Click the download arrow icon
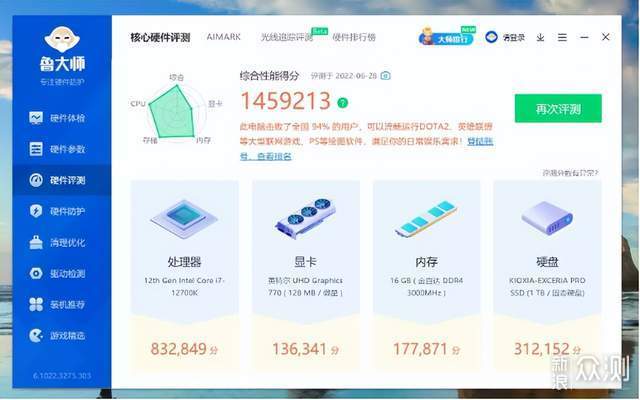The width and height of the screenshot is (640, 400). click(x=540, y=38)
